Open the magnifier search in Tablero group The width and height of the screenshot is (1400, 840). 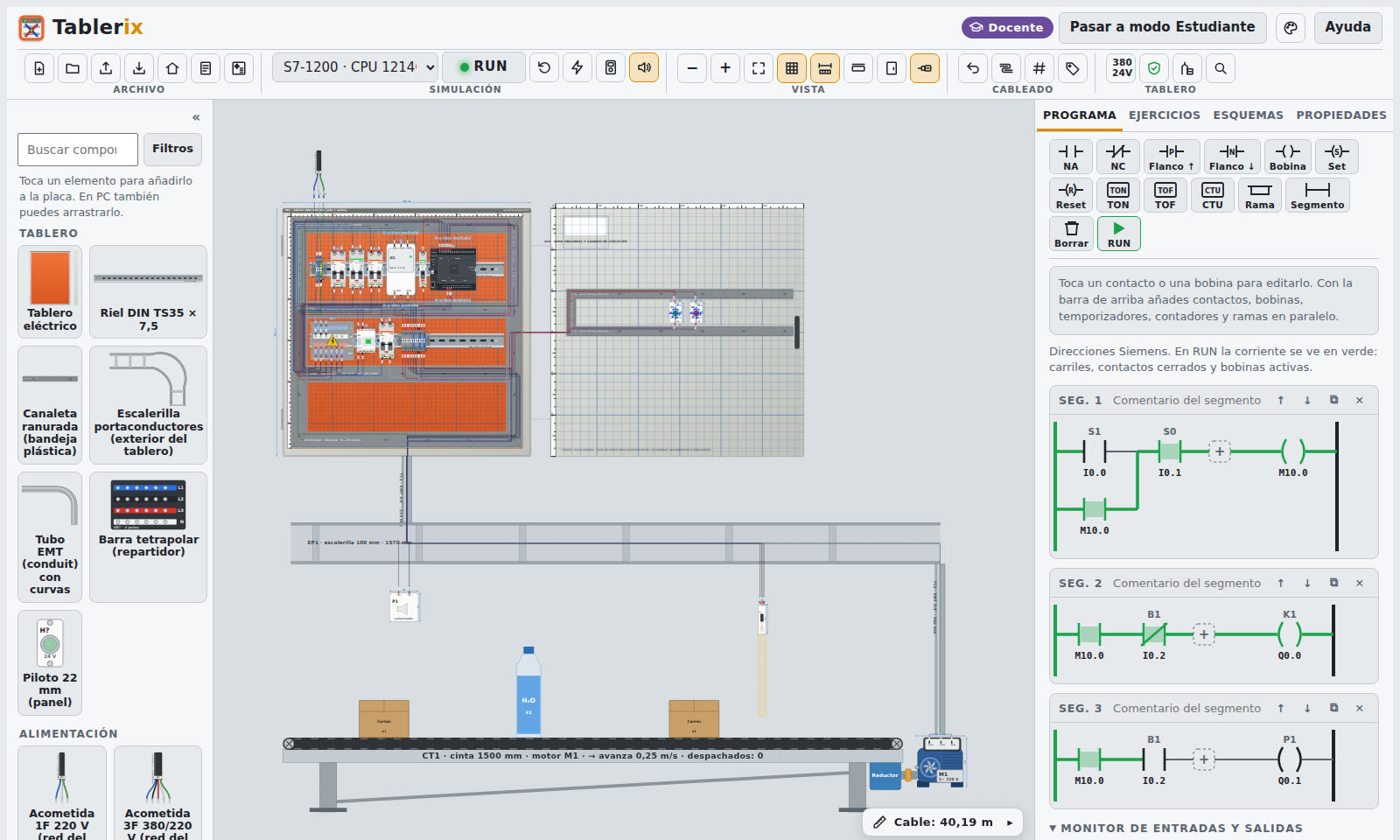pos(1221,68)
